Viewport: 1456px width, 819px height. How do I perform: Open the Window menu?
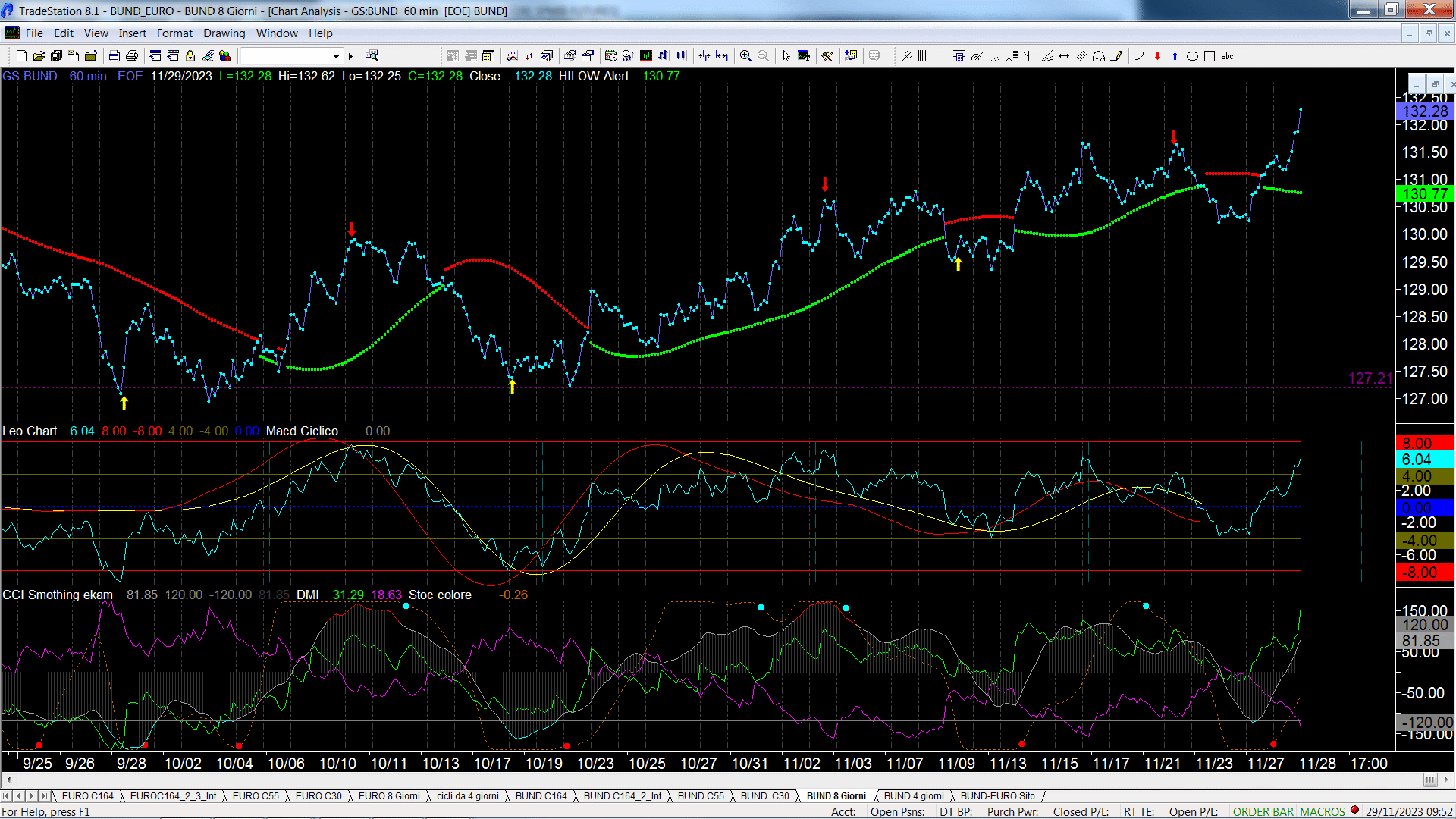click(x=277, y=33)
